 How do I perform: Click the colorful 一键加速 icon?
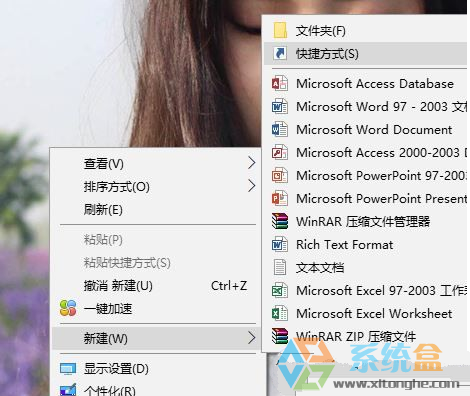tap(68, 308)
